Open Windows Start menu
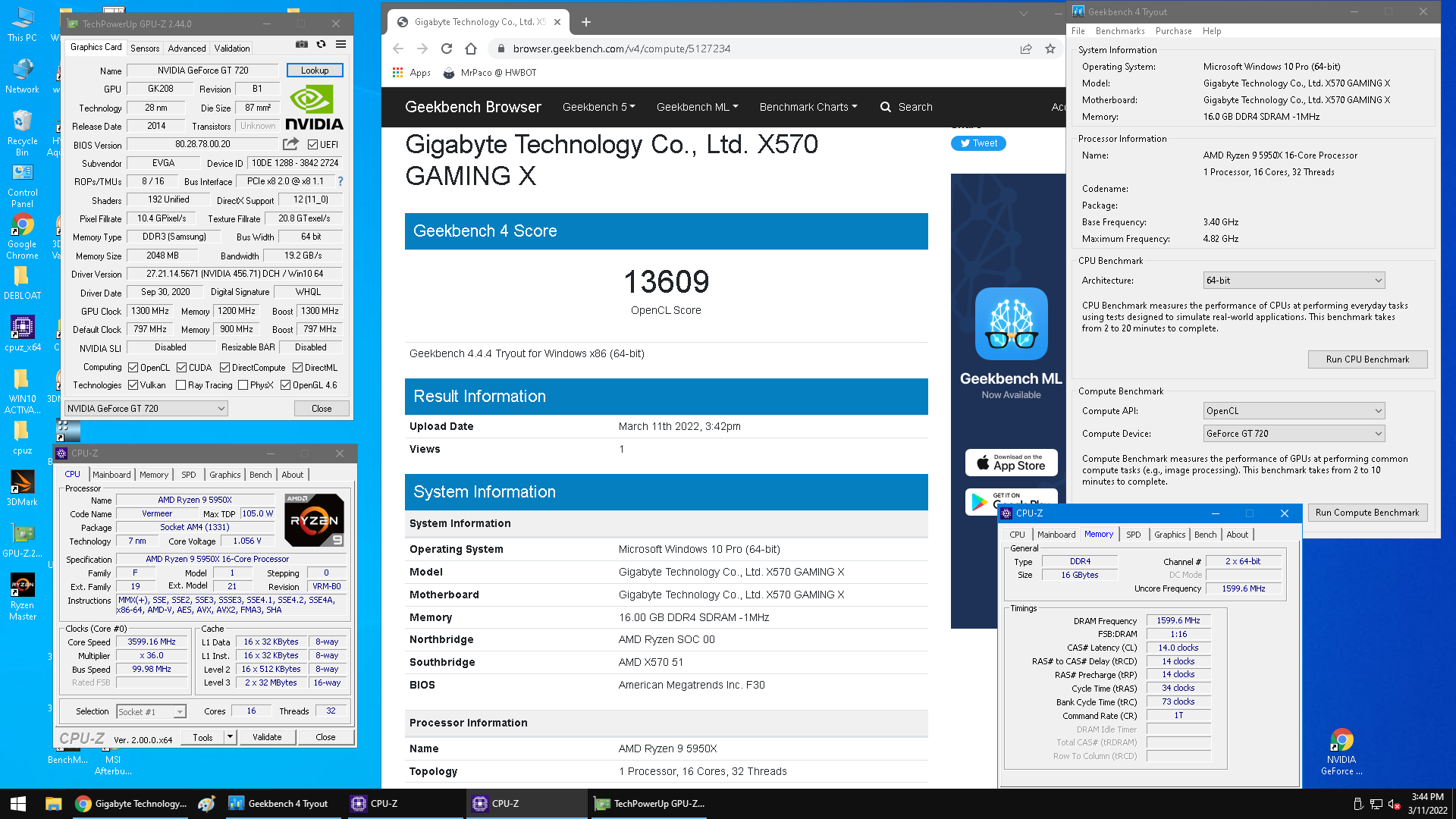The image size is (1456, 819). tap(18, 804)
